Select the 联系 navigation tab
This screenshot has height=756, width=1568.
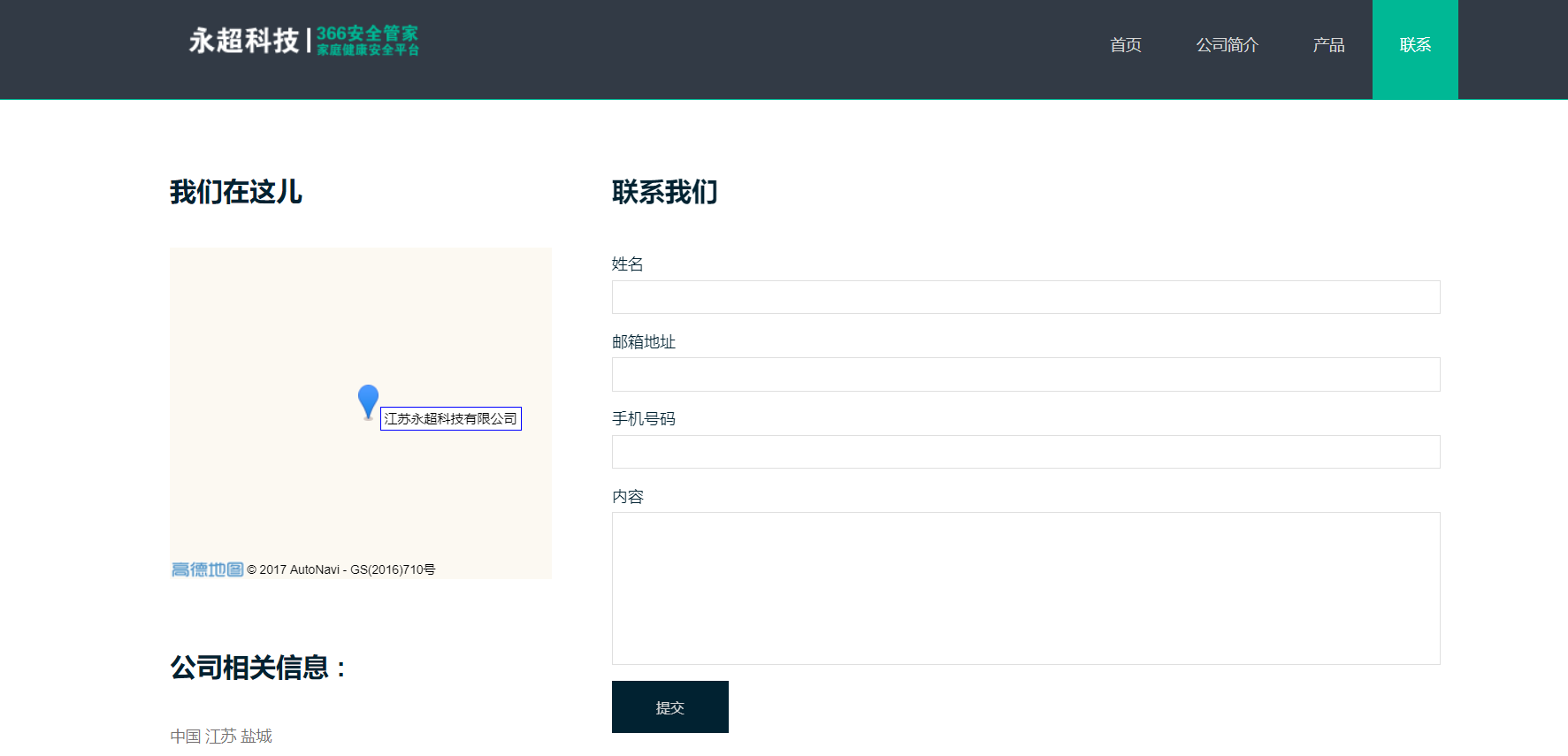pos(1415,50)
